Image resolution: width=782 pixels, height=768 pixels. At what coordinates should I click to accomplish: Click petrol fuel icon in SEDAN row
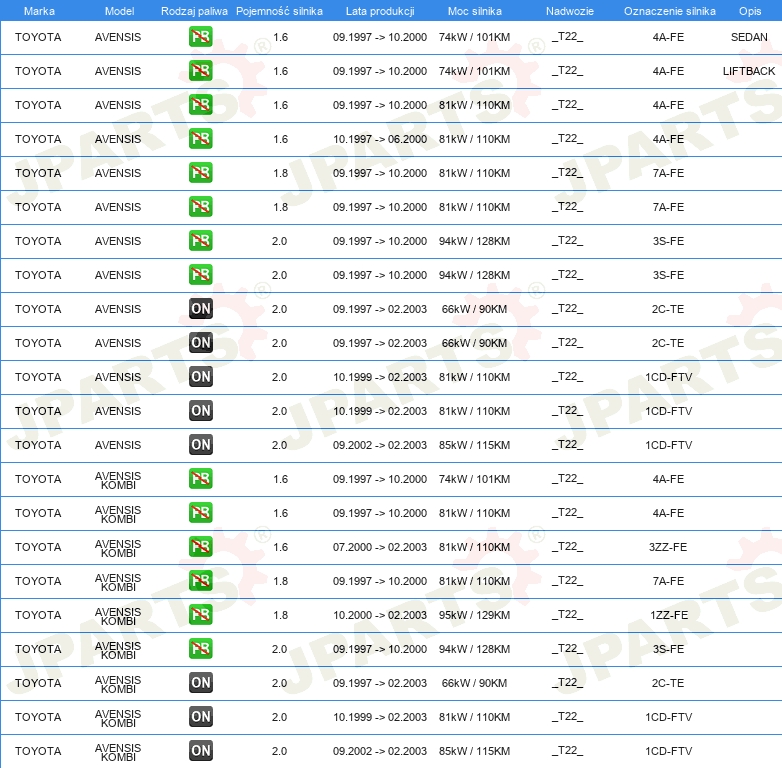pos(200,37)
